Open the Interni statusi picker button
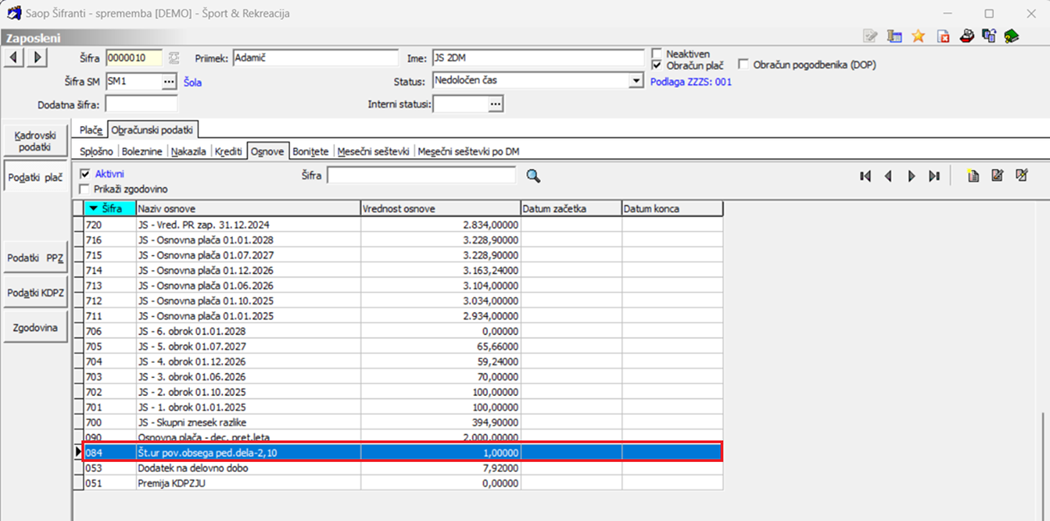This screenshot has width=1050, height=521. click(x=495, y=104)
